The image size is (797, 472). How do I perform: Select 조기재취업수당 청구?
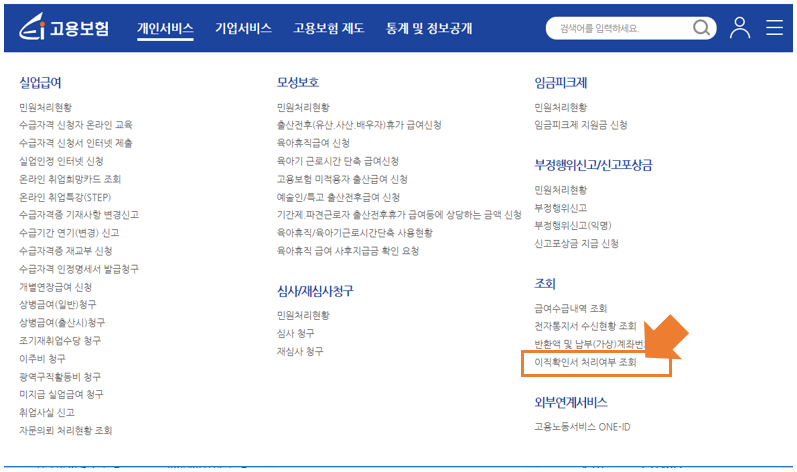pyautogui.click(x=60, y=340)
